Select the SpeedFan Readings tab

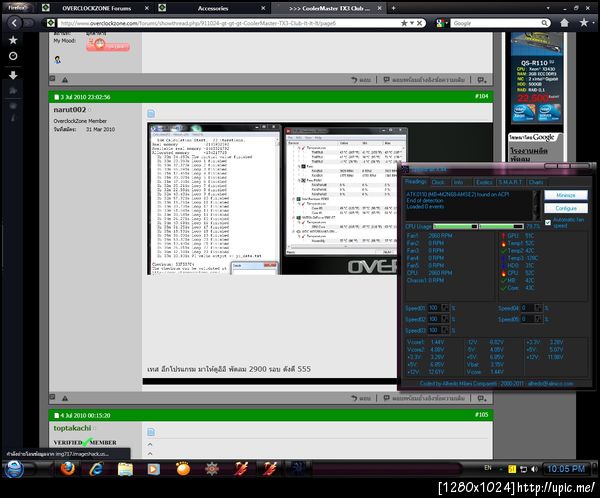416,182
